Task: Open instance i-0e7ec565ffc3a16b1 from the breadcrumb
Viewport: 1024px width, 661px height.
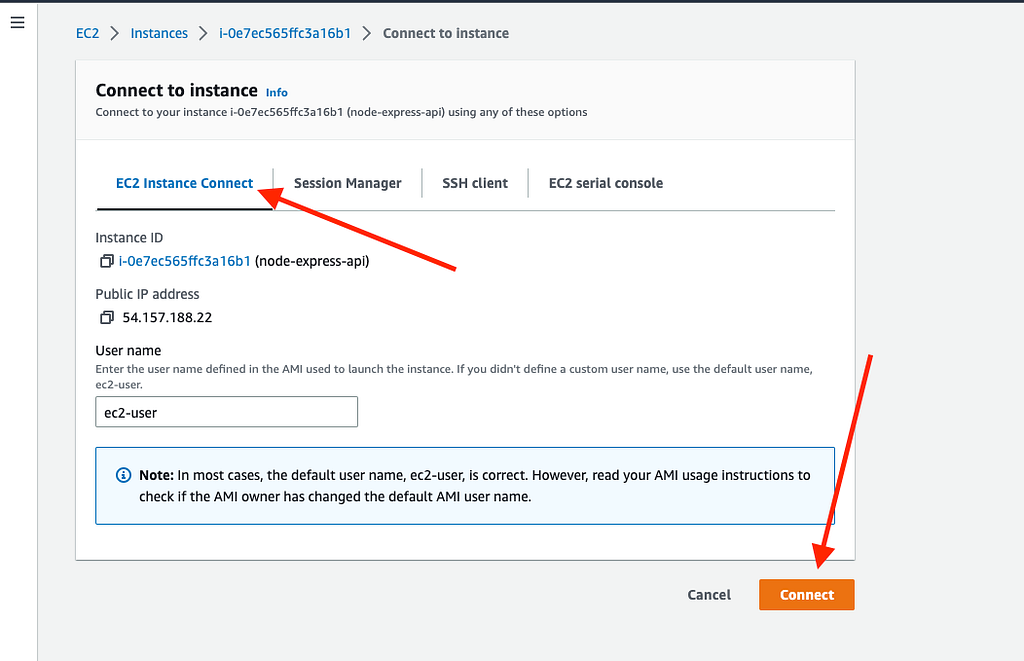Action: click(x=285, y=33)
